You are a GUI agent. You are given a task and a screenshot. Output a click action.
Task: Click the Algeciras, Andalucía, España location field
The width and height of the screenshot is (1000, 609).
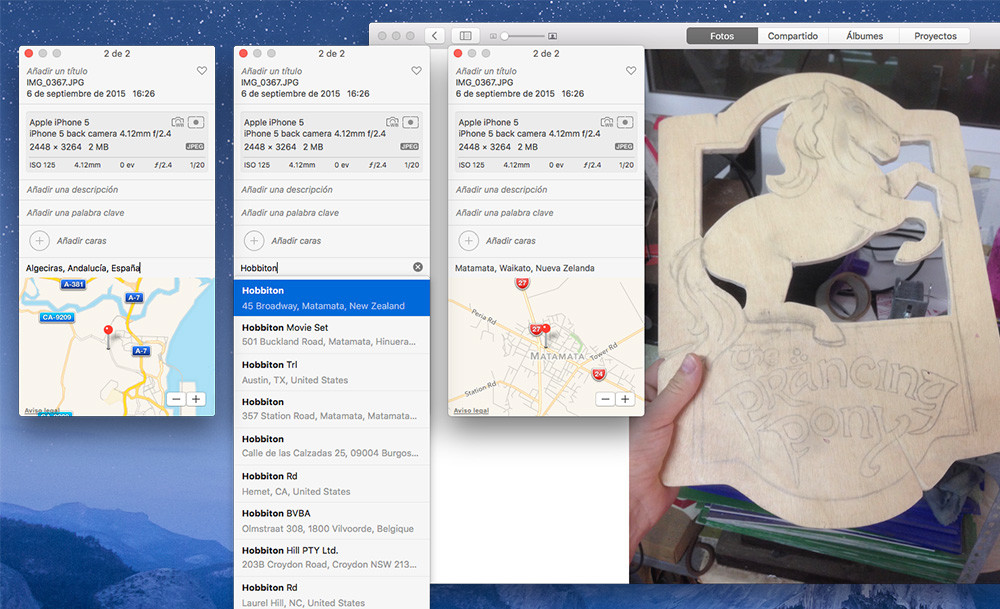pos(117,268)
